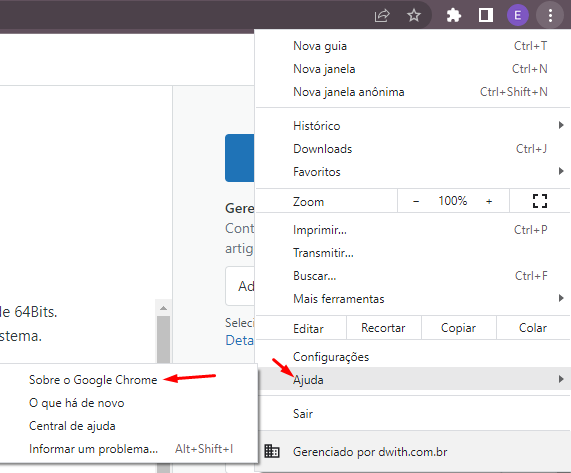Screen dimensions: 571x473
Task: Enter fullscreen mode via the Zoom row icon
Action: point(540,201)
